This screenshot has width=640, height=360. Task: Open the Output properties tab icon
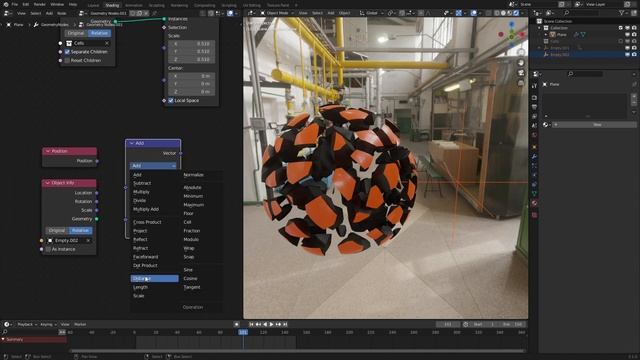534,107
